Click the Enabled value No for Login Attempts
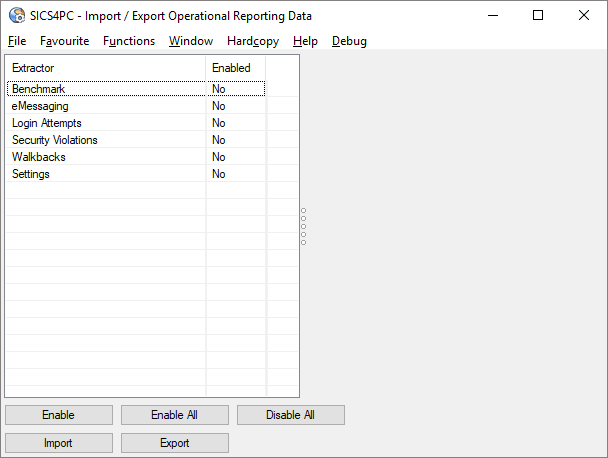The image size is (608, 458). pos(219,123)
